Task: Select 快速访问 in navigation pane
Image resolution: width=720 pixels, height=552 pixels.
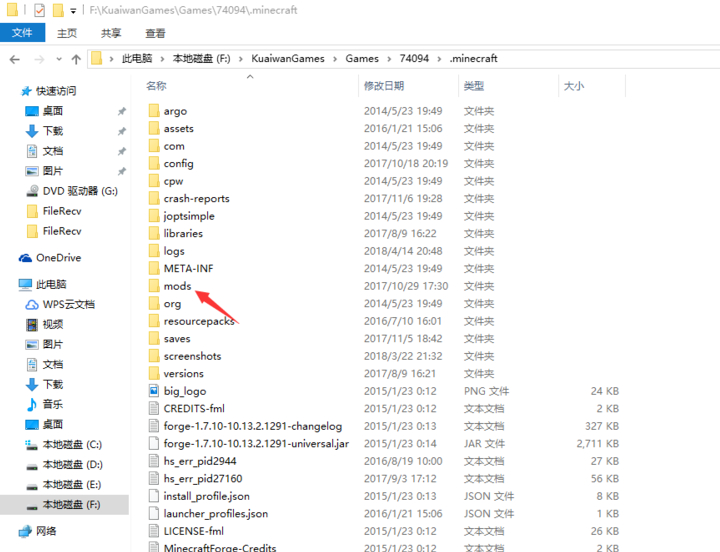Action: click(56, 91)
